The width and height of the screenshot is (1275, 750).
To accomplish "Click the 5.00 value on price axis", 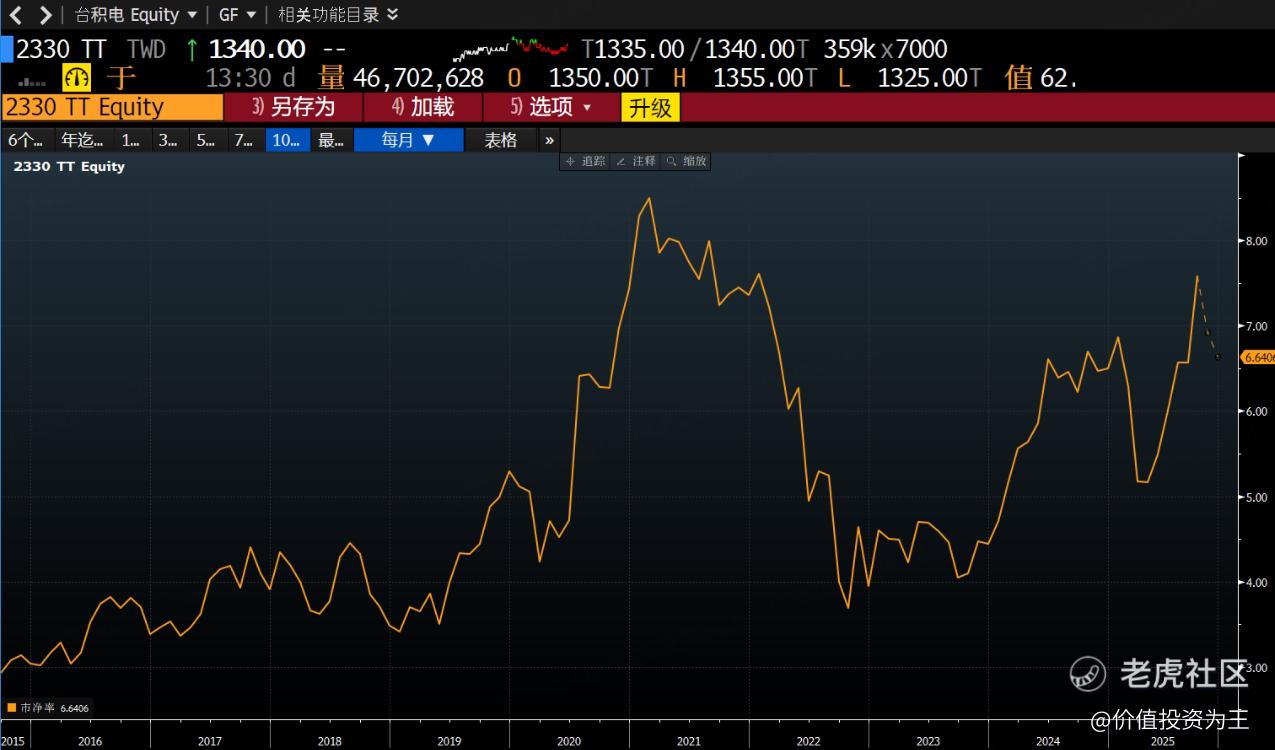I will tap(1255, 497).
